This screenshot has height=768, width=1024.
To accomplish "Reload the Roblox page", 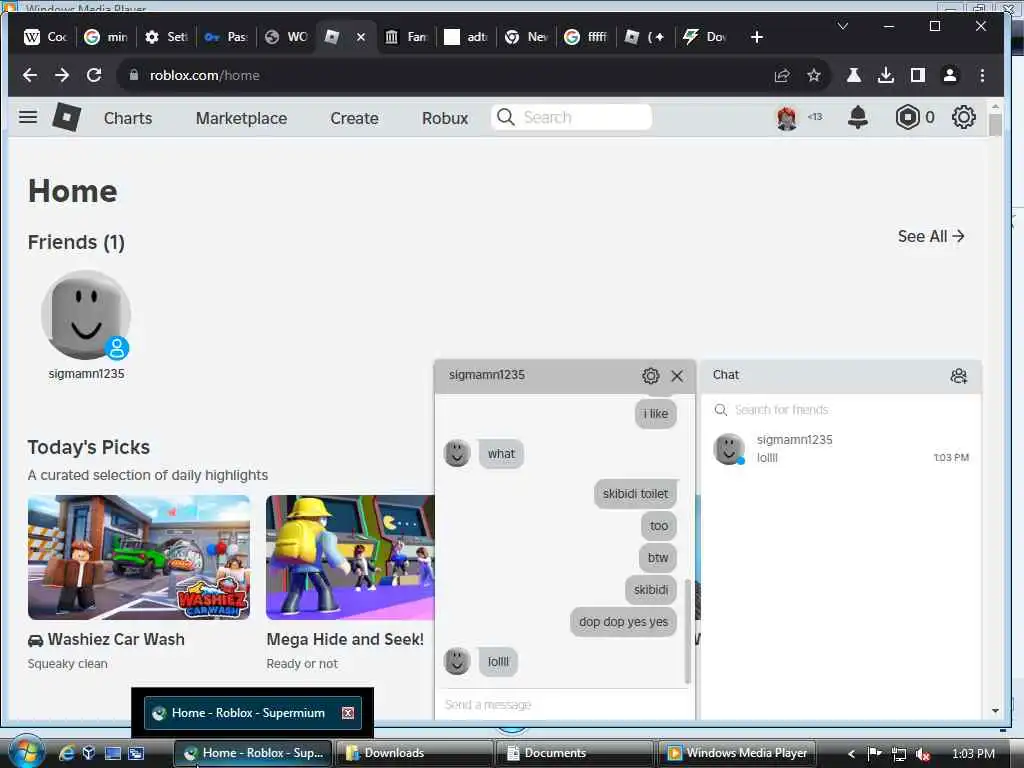I will pos(94,75).
